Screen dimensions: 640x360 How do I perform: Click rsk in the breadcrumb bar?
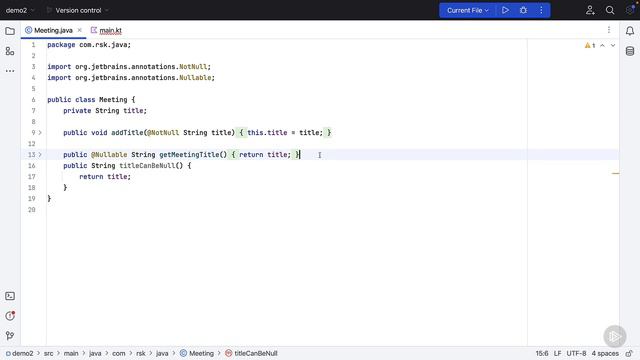[141, 353]
